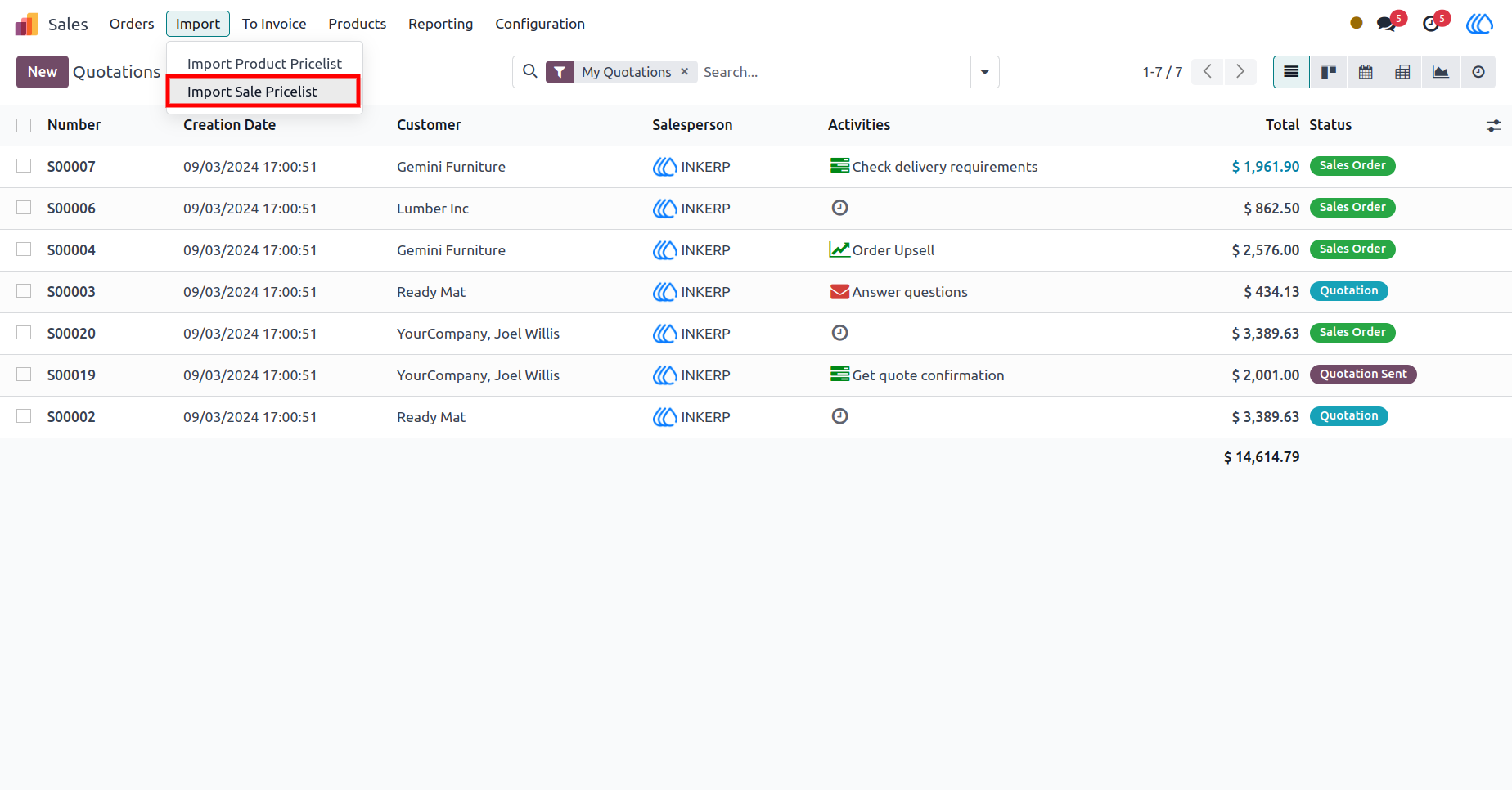Switch to Kanban view

coord(1329,72)
